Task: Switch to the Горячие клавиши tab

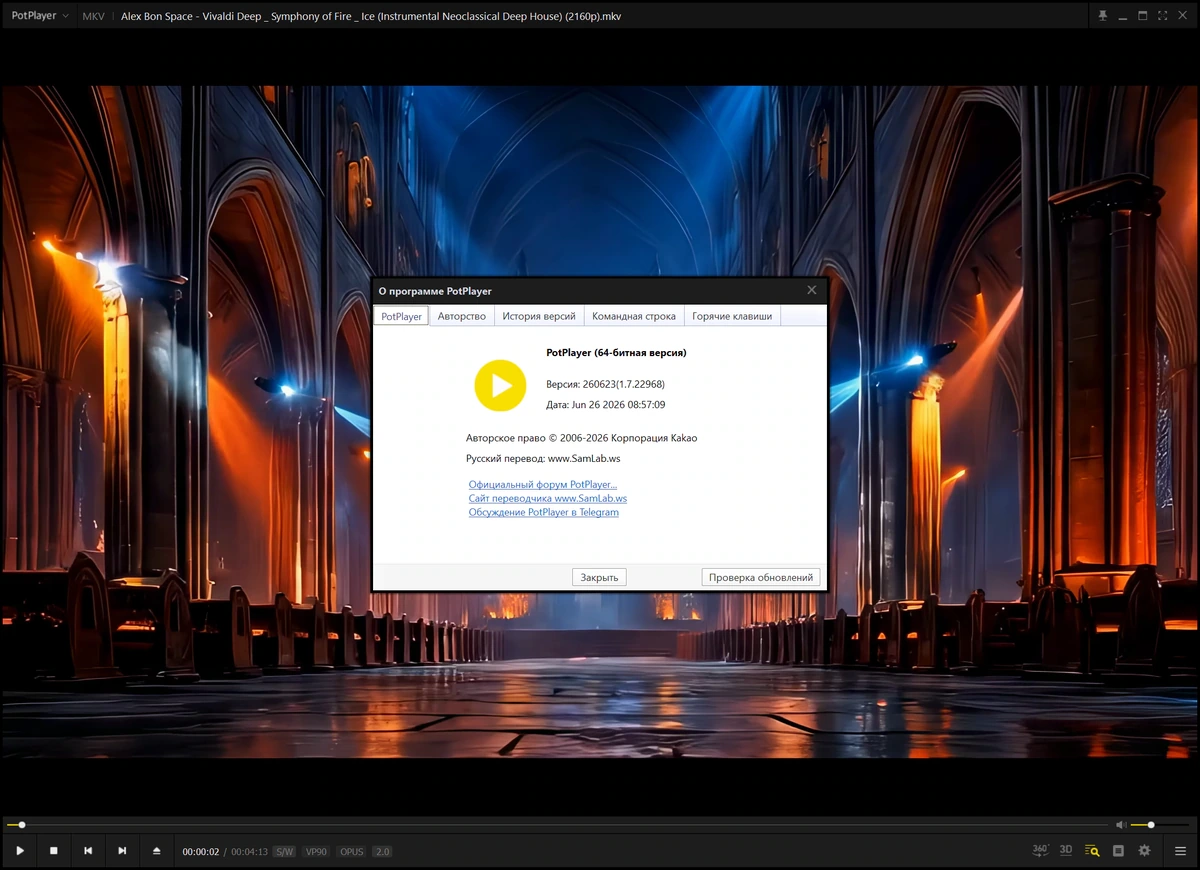Action: coord(732,316)
